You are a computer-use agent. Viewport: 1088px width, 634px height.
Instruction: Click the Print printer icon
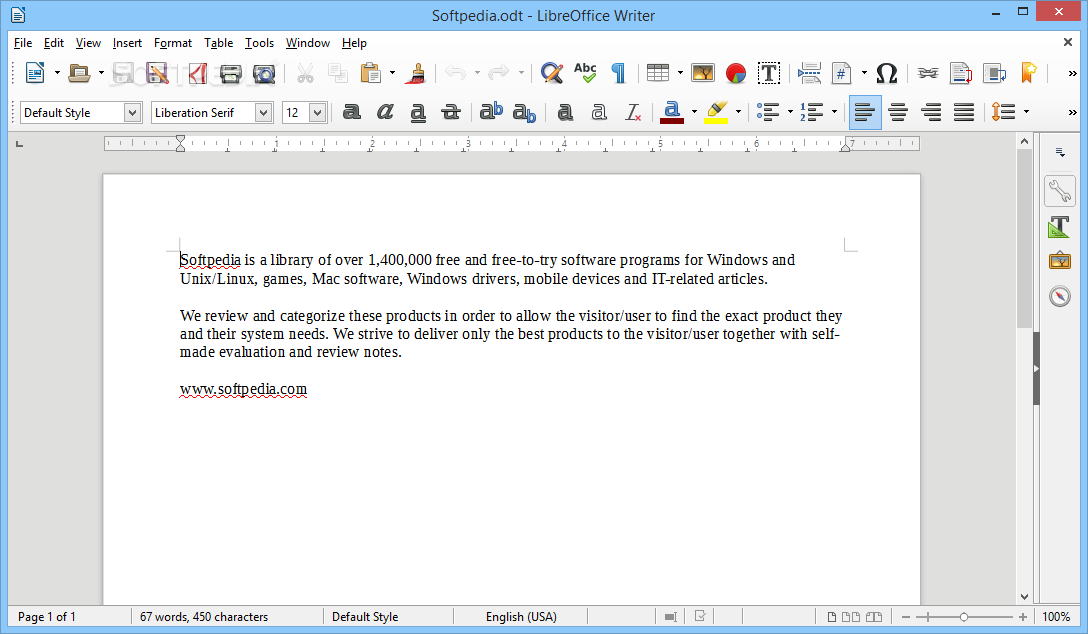coord(230,73)
